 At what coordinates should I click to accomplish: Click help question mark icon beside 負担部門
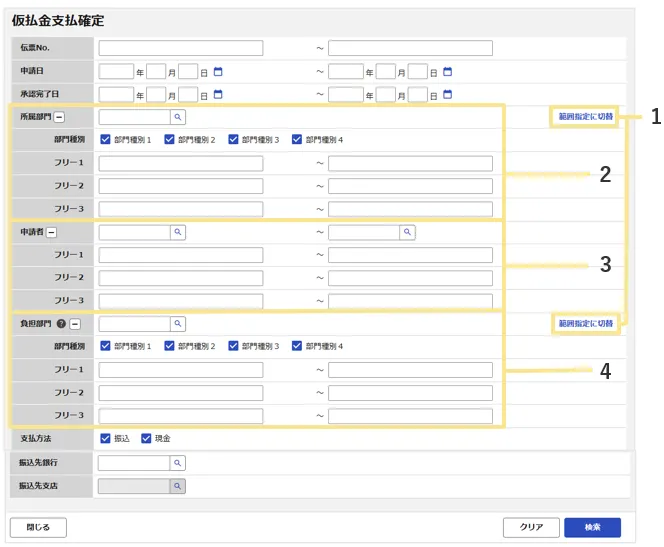62,324
